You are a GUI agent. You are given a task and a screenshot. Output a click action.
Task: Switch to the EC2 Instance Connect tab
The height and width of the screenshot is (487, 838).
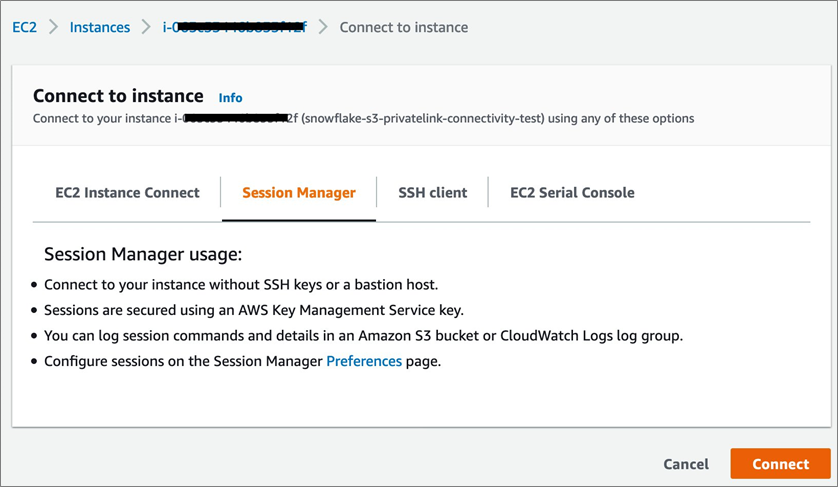coord(127,192)
